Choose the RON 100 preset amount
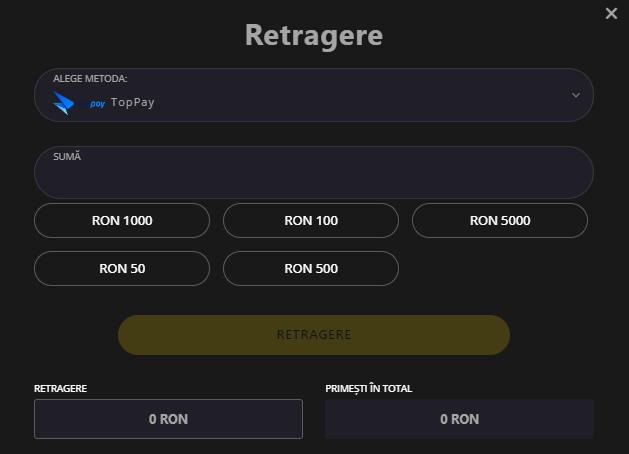The image size is (629, 454). click(311, 221)
